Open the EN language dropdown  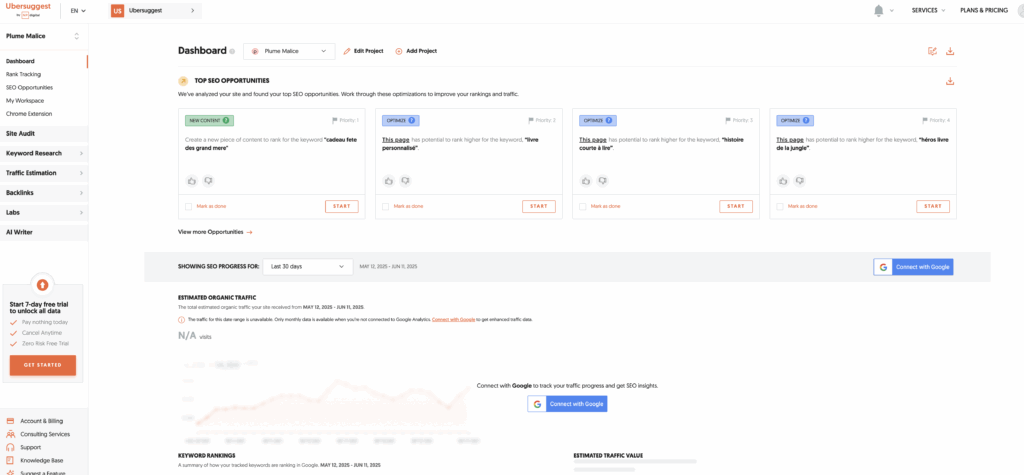[78, 10]
